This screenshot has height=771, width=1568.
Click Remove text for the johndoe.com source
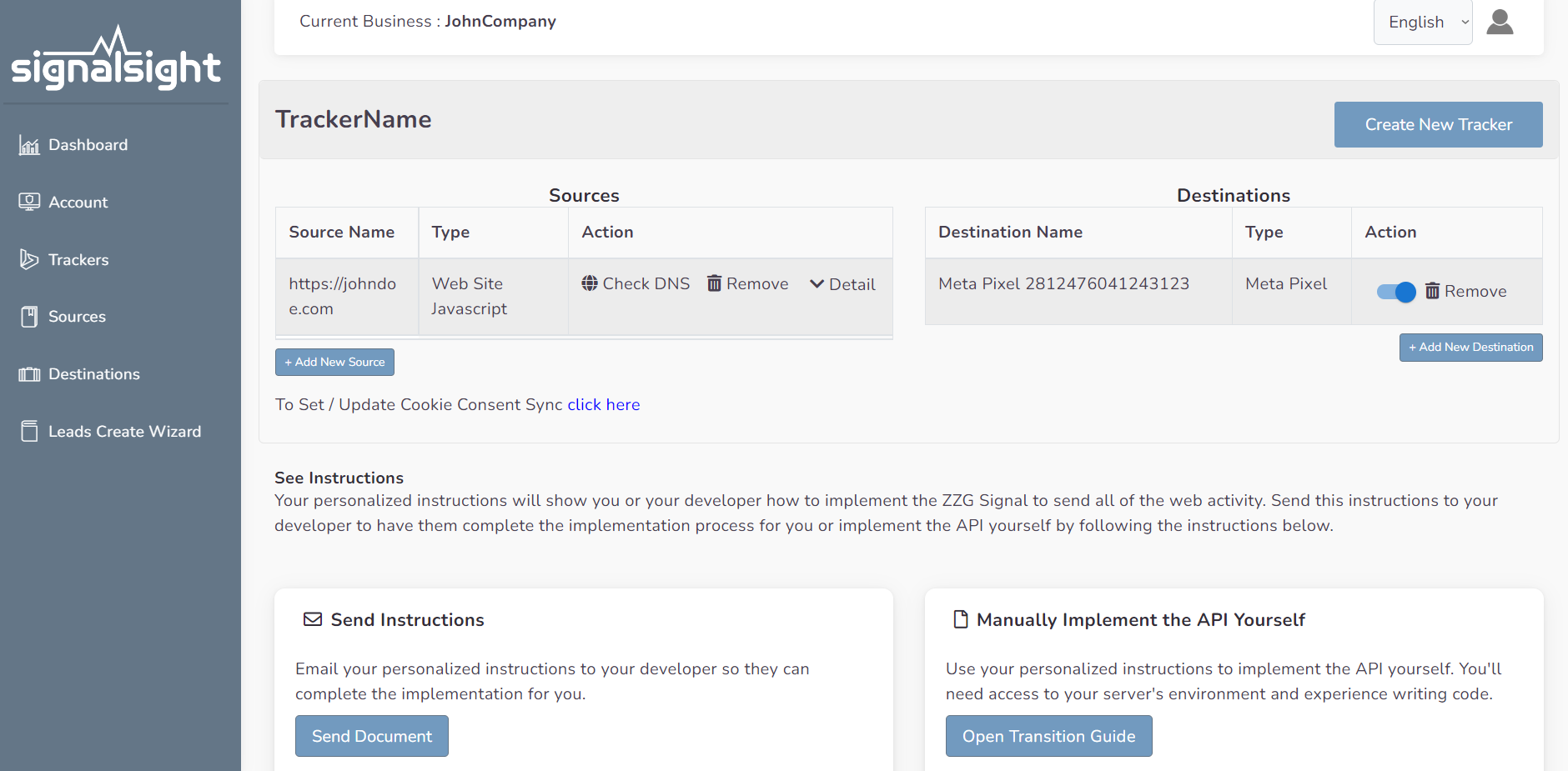pos(757,283)
